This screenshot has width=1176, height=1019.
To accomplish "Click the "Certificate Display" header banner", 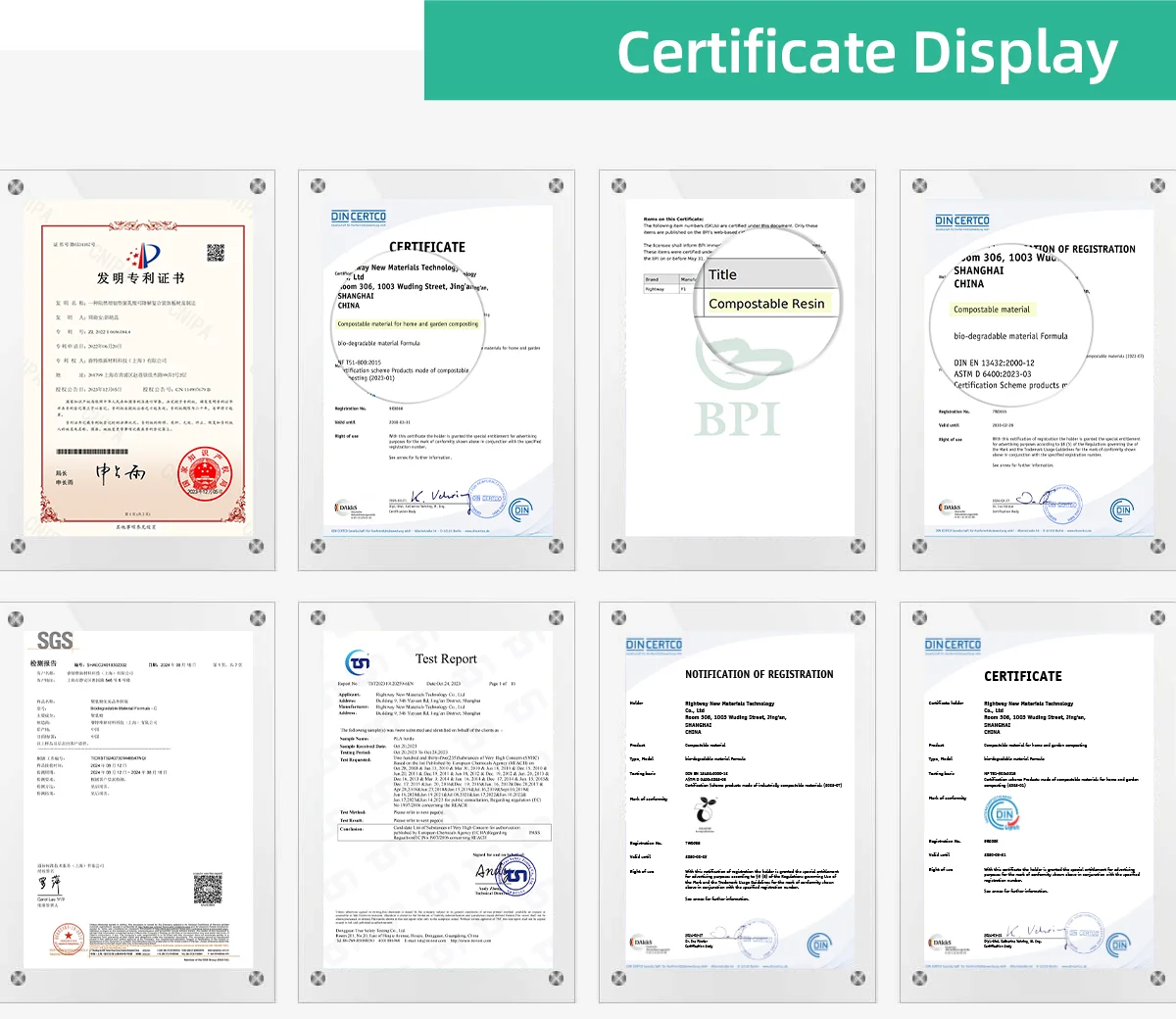I will point(800,51).
